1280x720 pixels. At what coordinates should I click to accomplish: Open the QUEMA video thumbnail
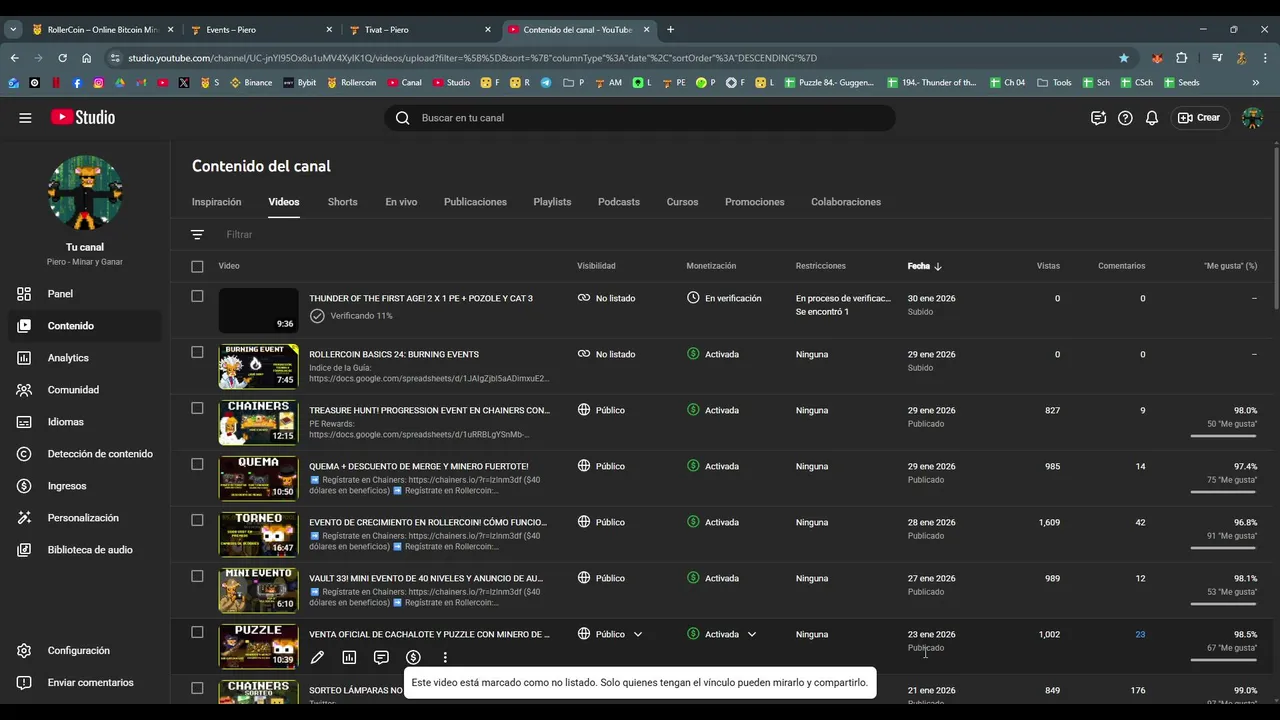pos(258,478)
